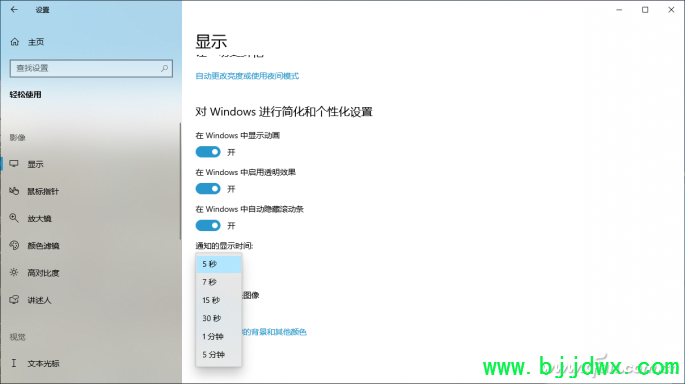The width and height of the screenshot is (685, 384).
Task: Open 讲述人 settings label
Action: click(39, 300)
